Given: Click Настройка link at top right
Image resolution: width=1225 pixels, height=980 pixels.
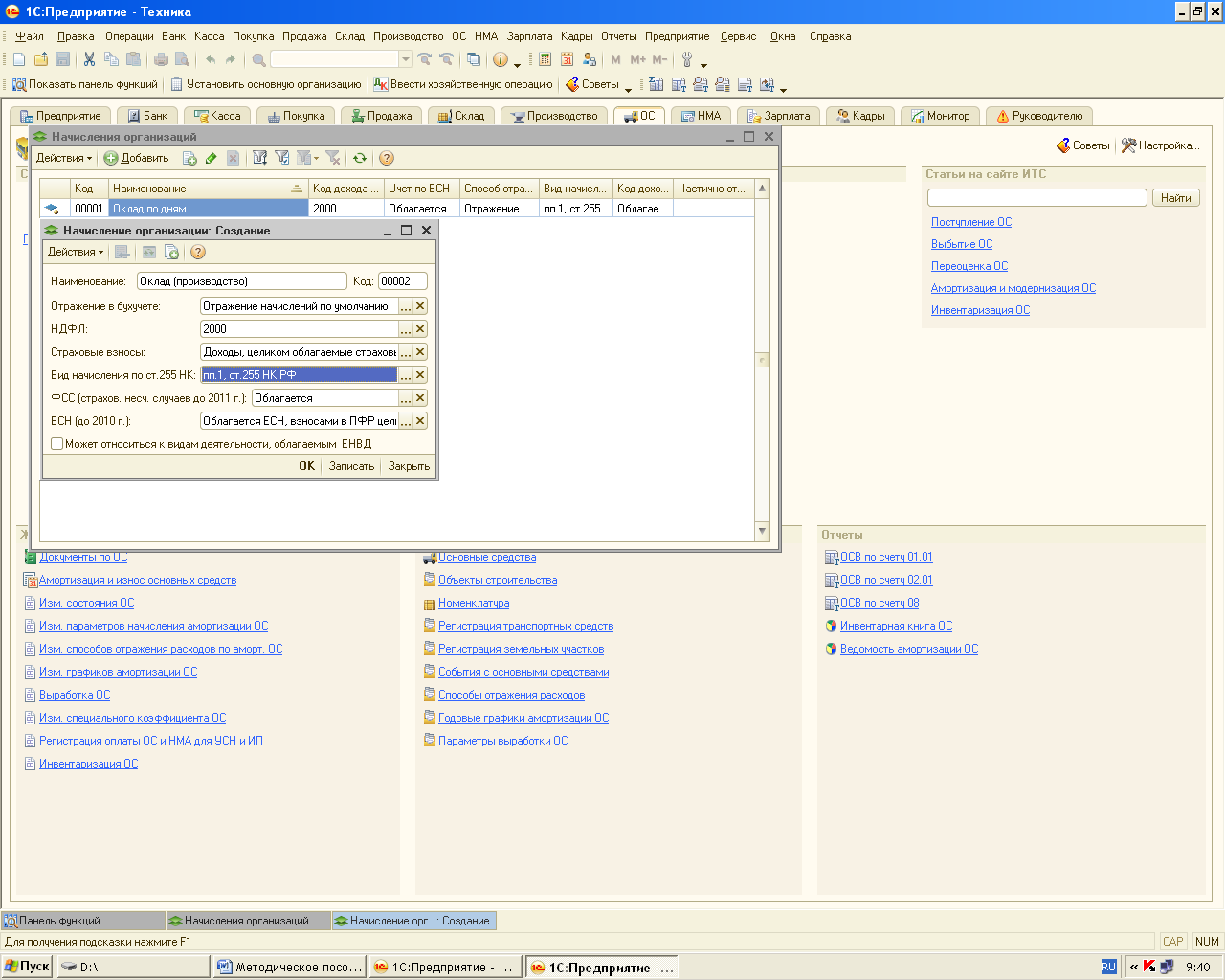Looking at the screenshot, I should click(x=1161, y=145).
